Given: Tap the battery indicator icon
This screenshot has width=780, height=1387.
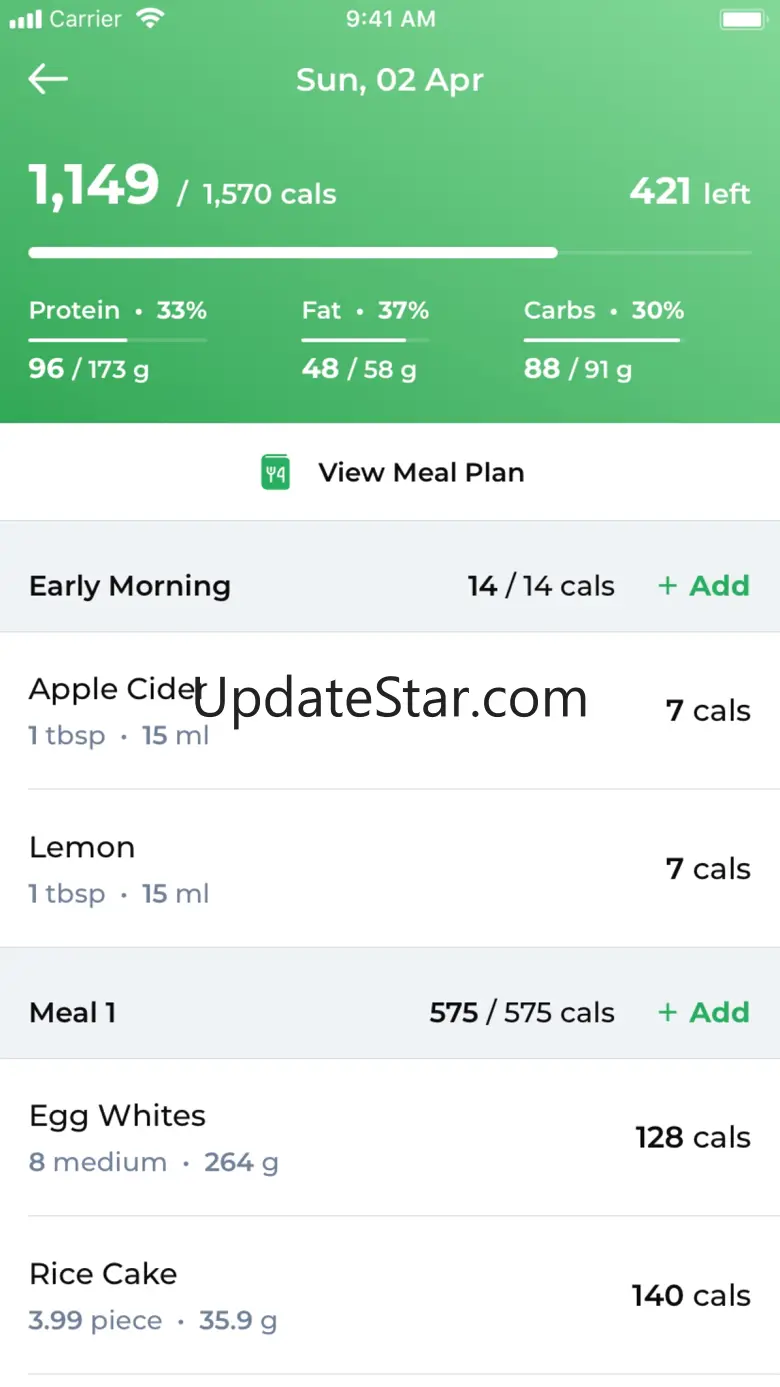Looking at the screenshot, I should click(742, 19).
